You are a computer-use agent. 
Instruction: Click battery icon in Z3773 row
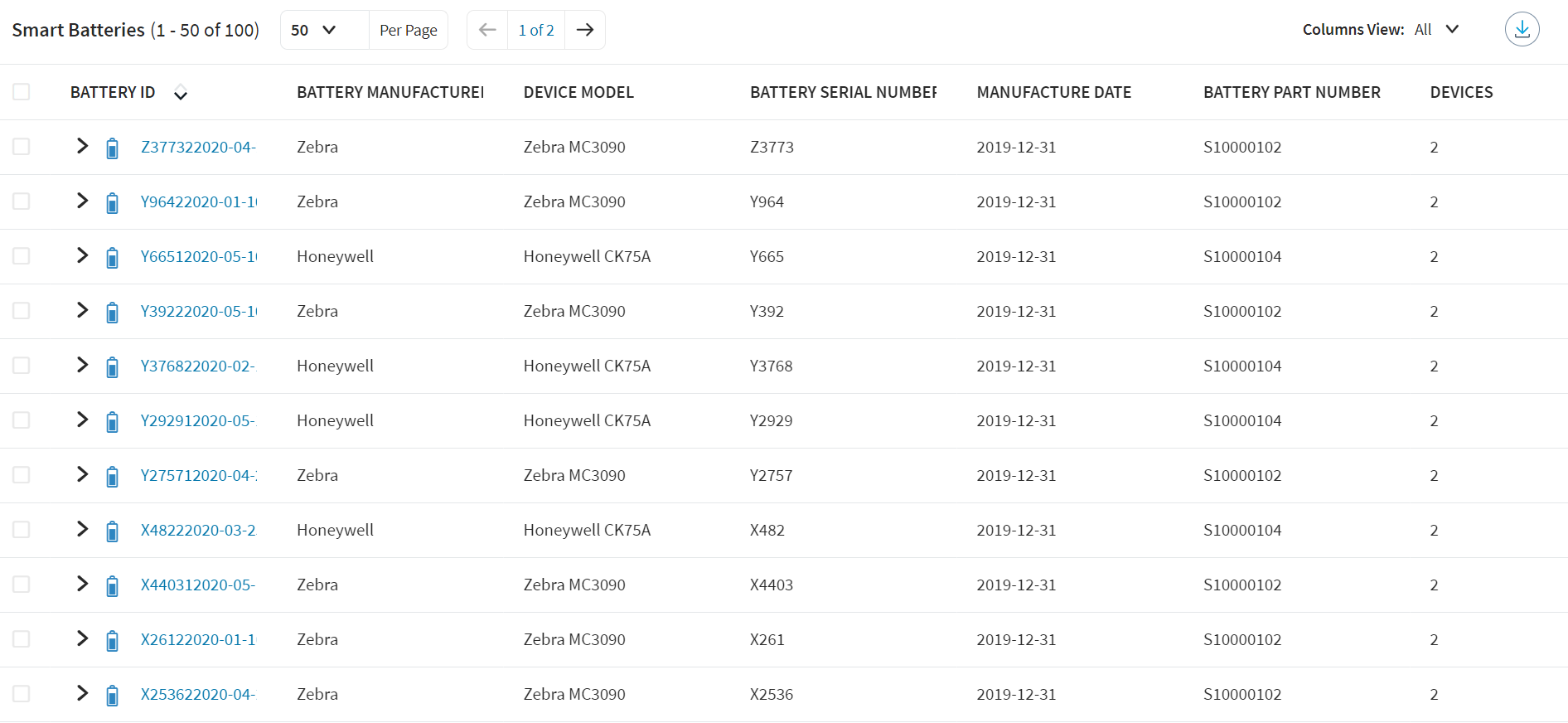[x=113, y=148]
